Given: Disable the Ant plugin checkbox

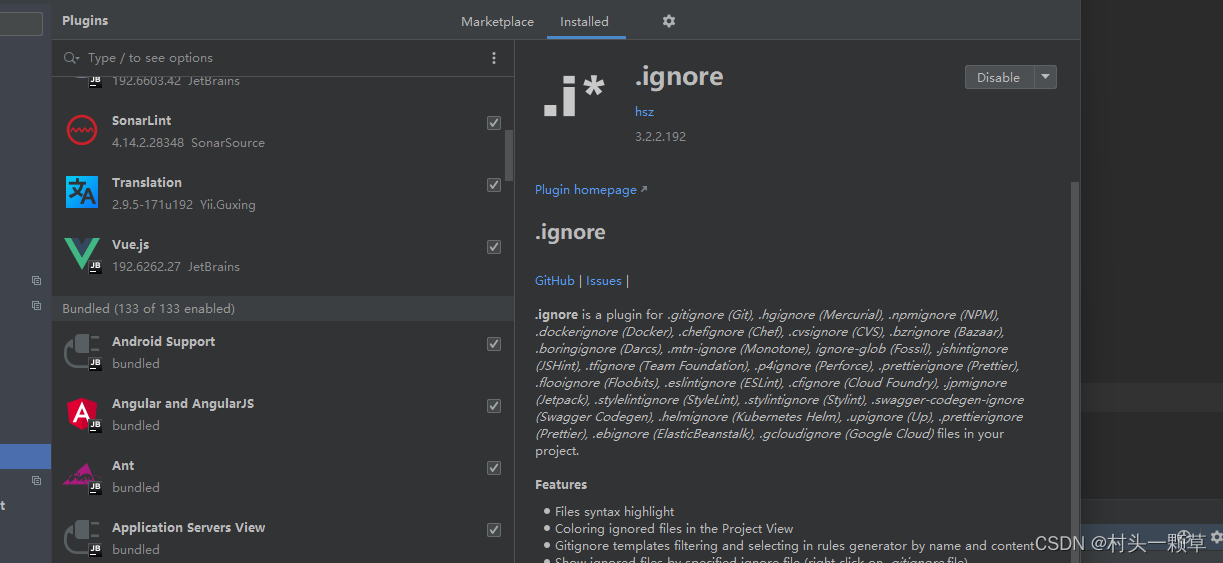Looking at the screenshot, I should click(494, 468).
